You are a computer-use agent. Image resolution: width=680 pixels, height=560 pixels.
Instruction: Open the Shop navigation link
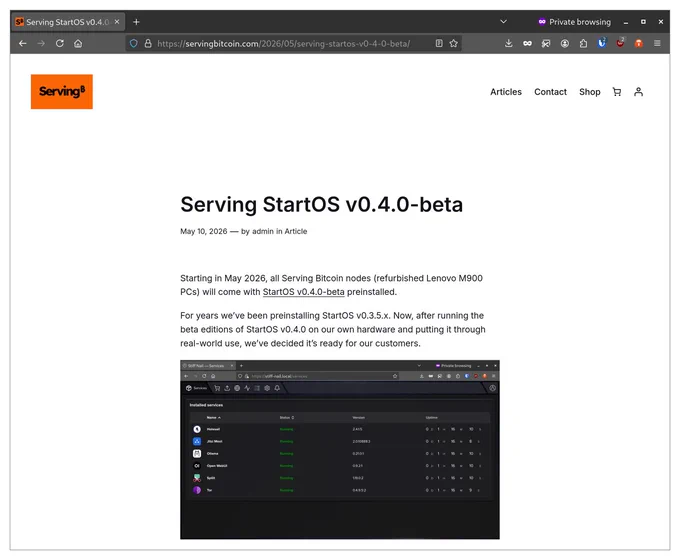(x=589, y=92)
